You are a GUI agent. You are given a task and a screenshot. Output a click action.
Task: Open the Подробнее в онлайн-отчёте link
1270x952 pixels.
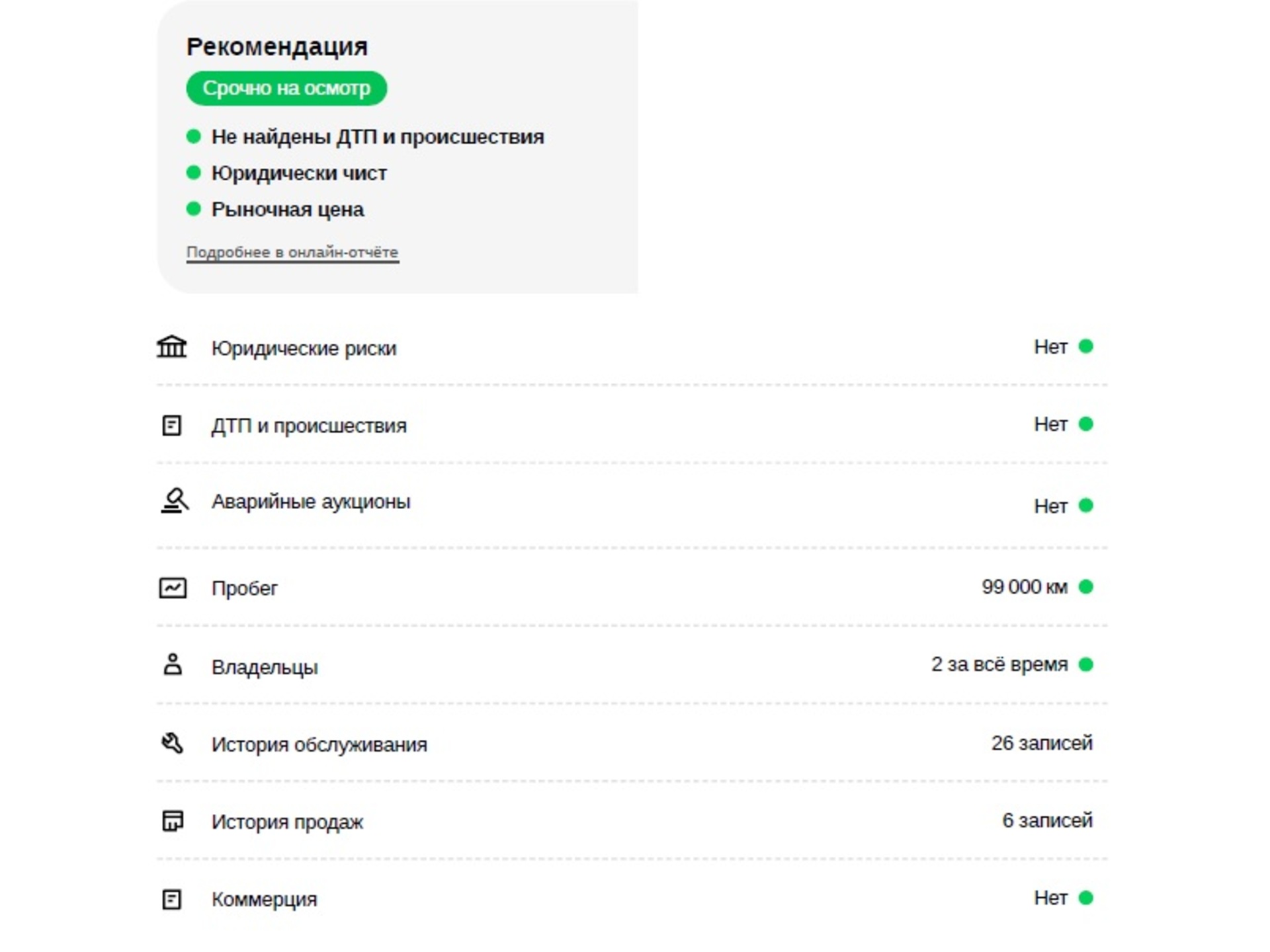292,253
